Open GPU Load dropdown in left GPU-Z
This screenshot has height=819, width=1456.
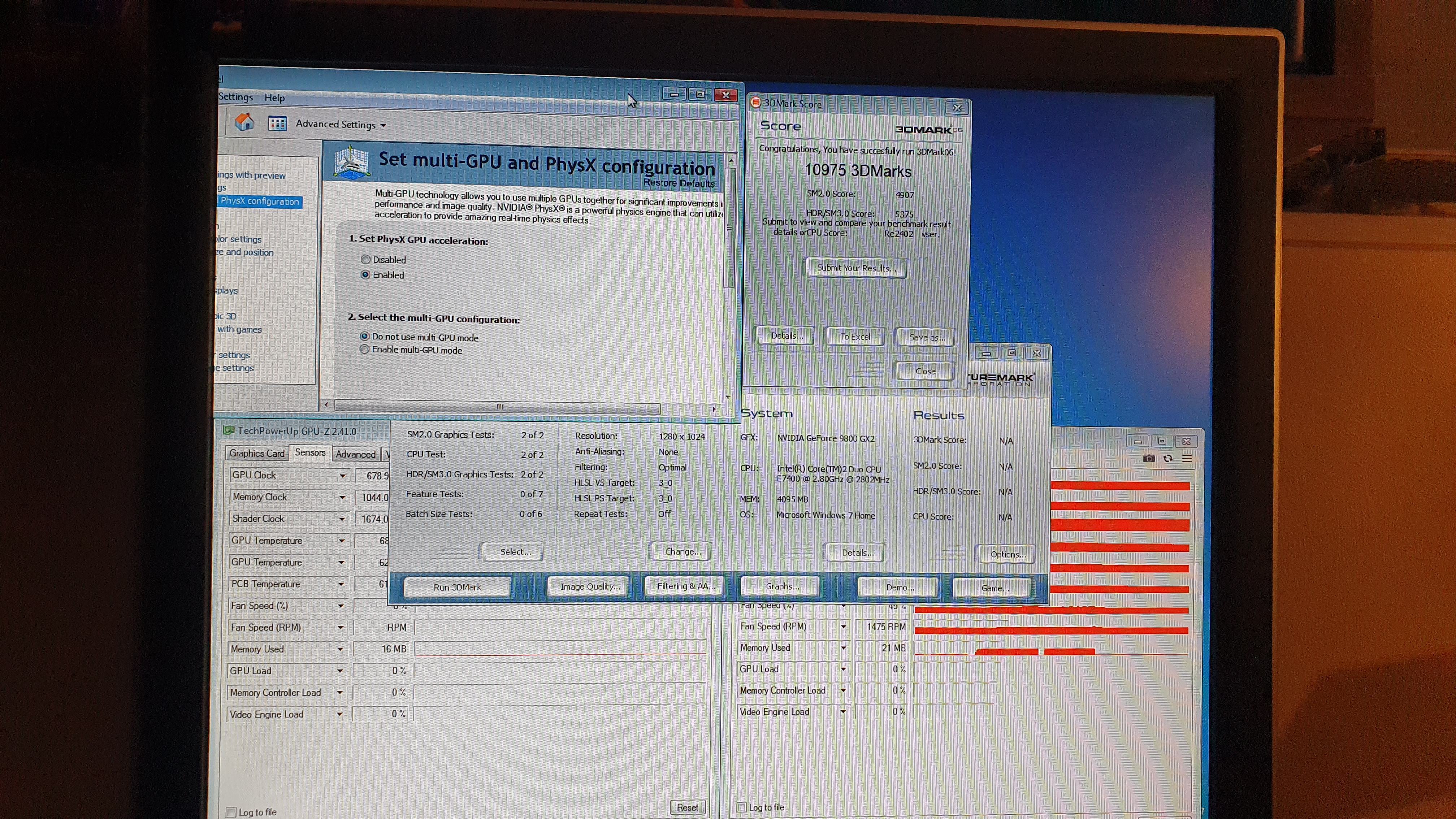point(340,671)
